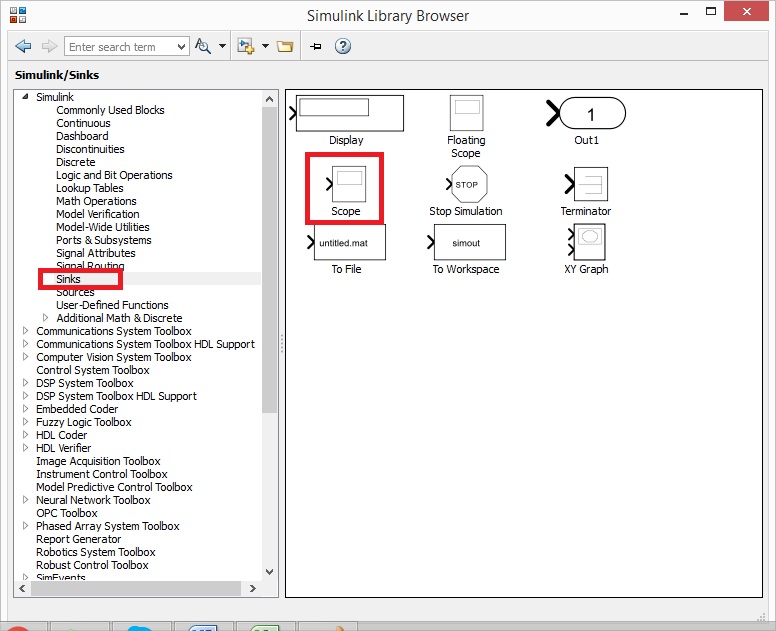776x631 pixels.
Task: Expand the Embedded Coder node
Action: (x=26, y=408)
